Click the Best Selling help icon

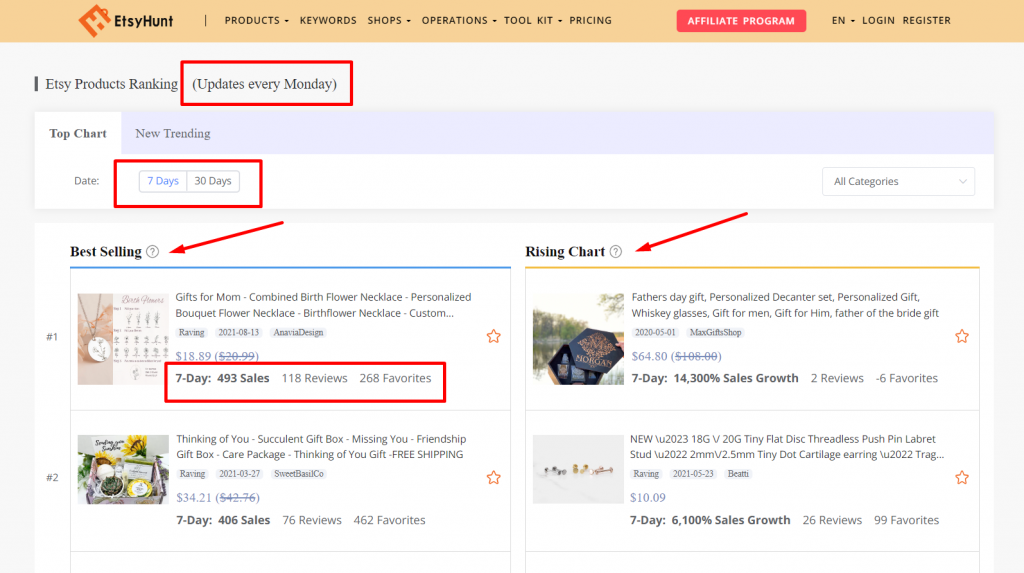[152, 252]
